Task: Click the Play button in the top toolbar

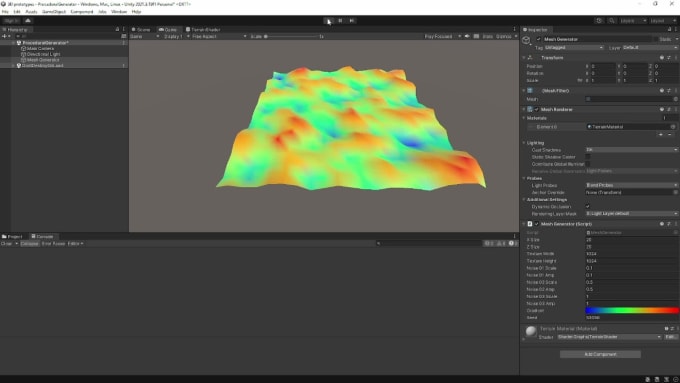Action: pyautogui.click(x=328, y=21)
